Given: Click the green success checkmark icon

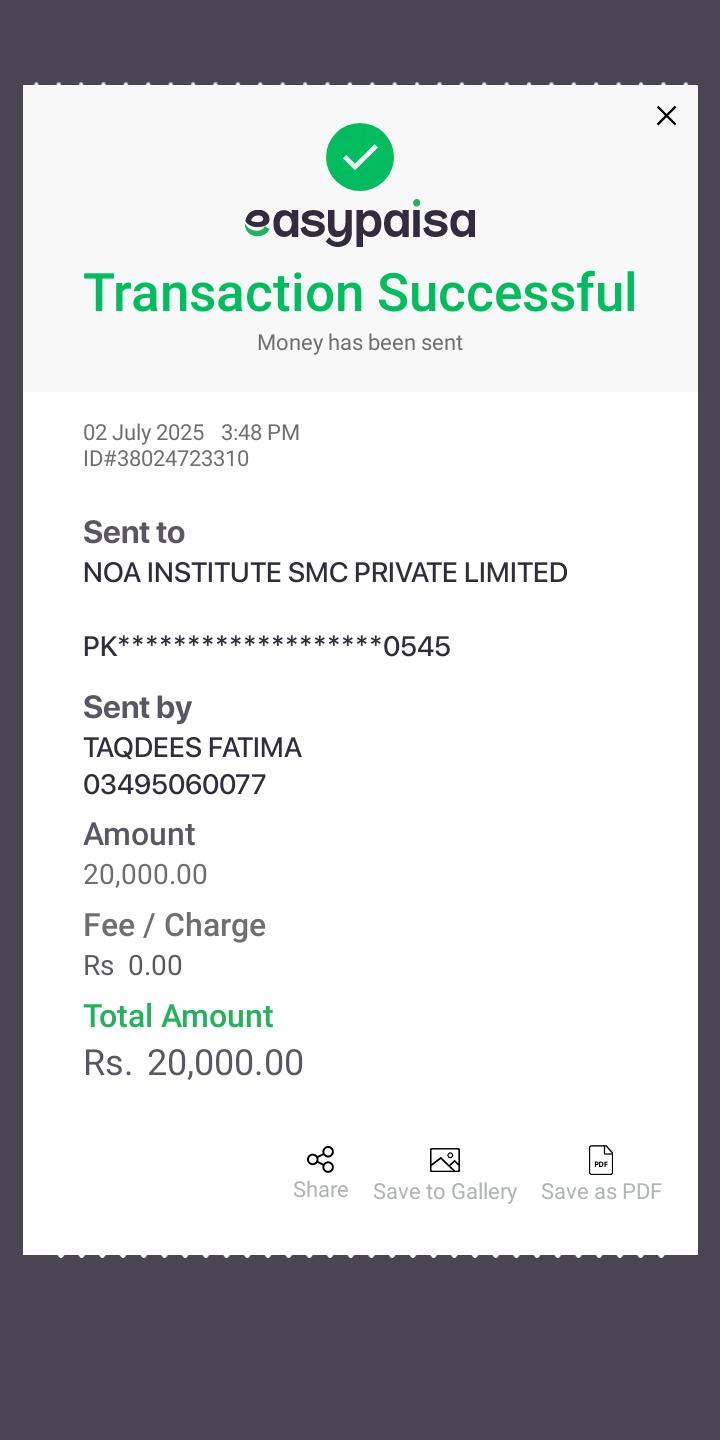Looking at the screenshot, I should tap(360, 157).
